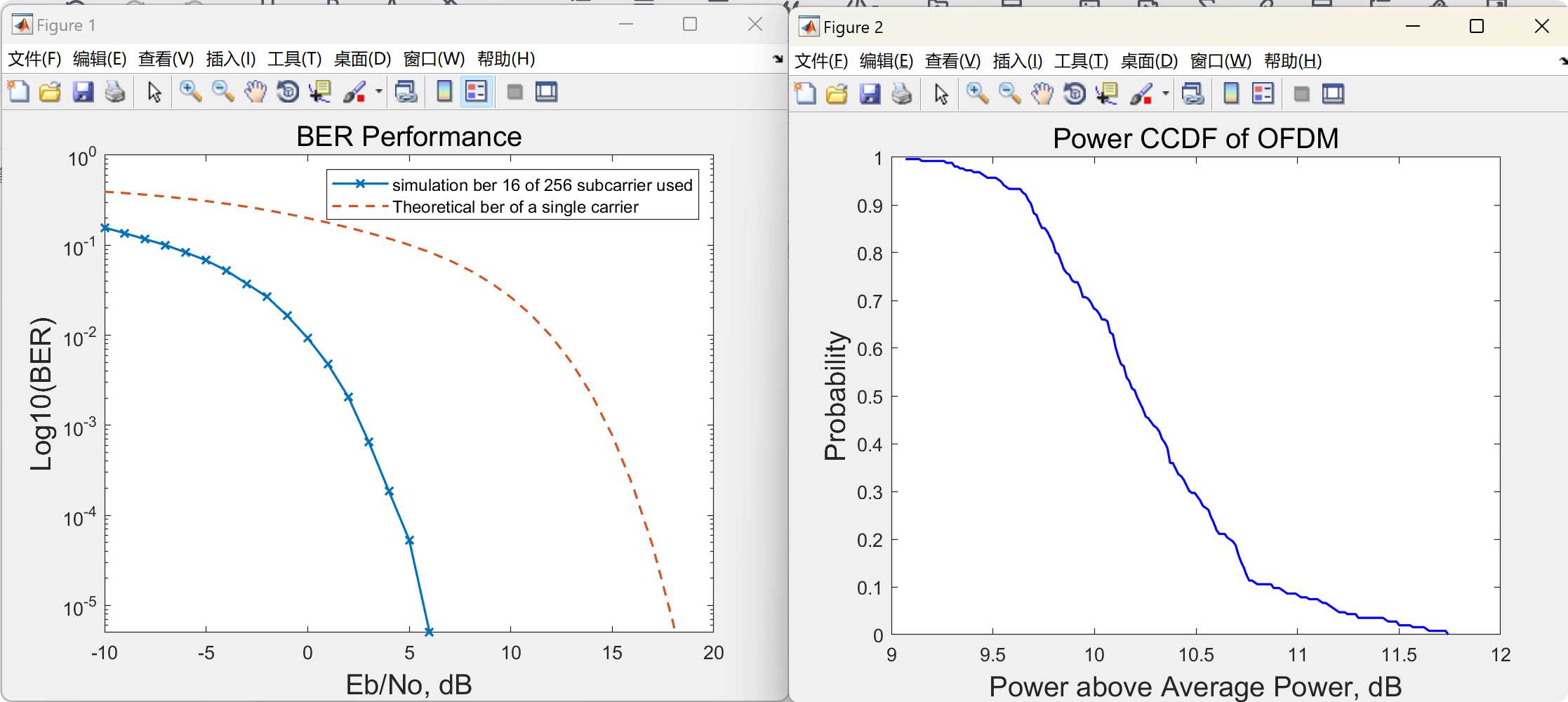The width and height of the screenshot is (1568, 702).
Task: Hide Plot Tools icon in Figure 1
Action: tap(515, 92)
